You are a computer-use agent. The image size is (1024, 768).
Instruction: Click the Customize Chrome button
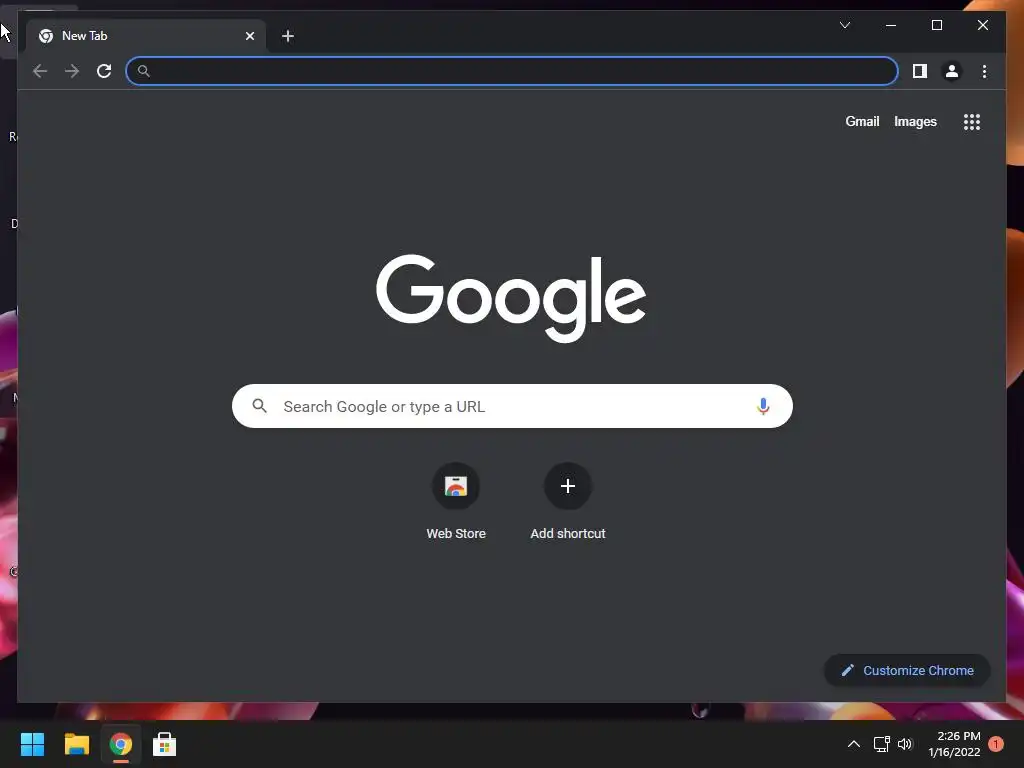(x=907, y=671)
